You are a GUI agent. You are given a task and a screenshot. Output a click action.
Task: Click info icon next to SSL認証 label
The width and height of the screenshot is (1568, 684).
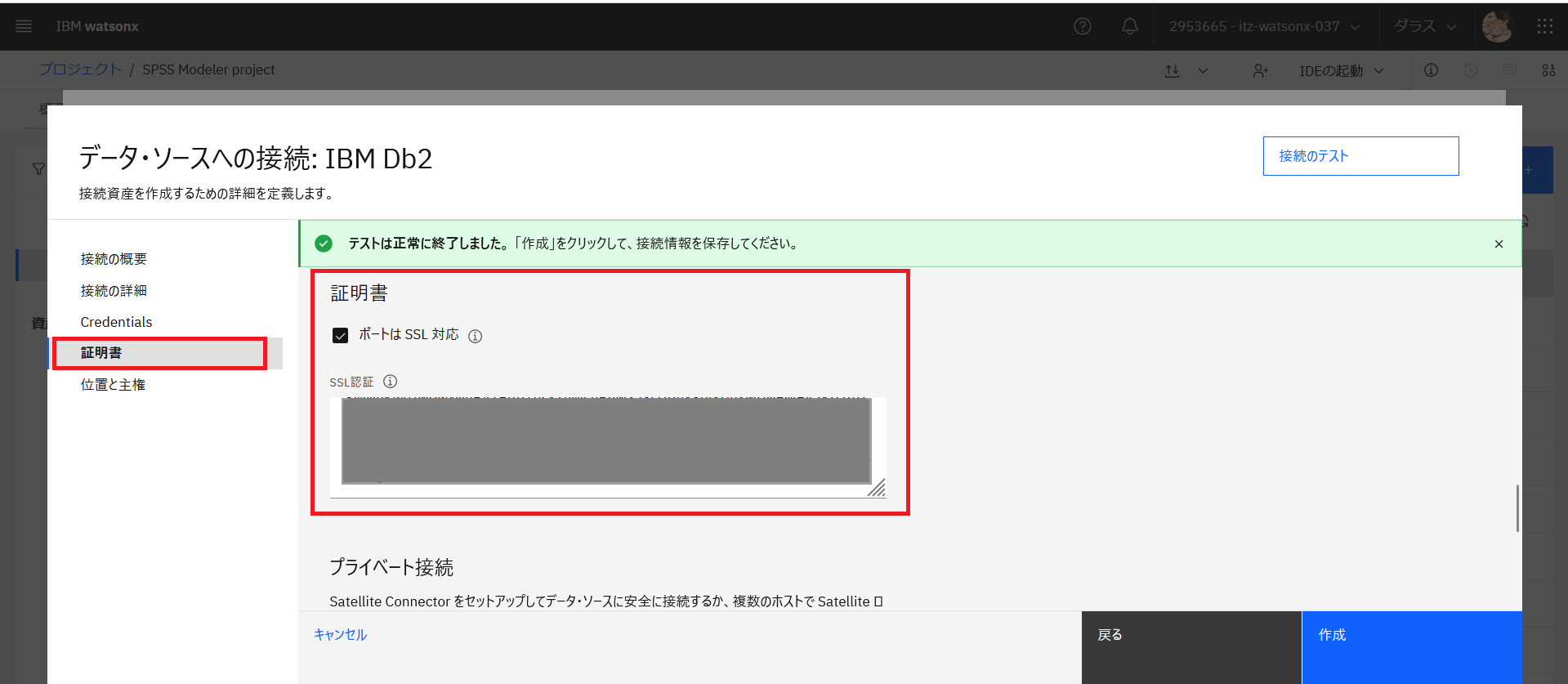tap(391, 382)
